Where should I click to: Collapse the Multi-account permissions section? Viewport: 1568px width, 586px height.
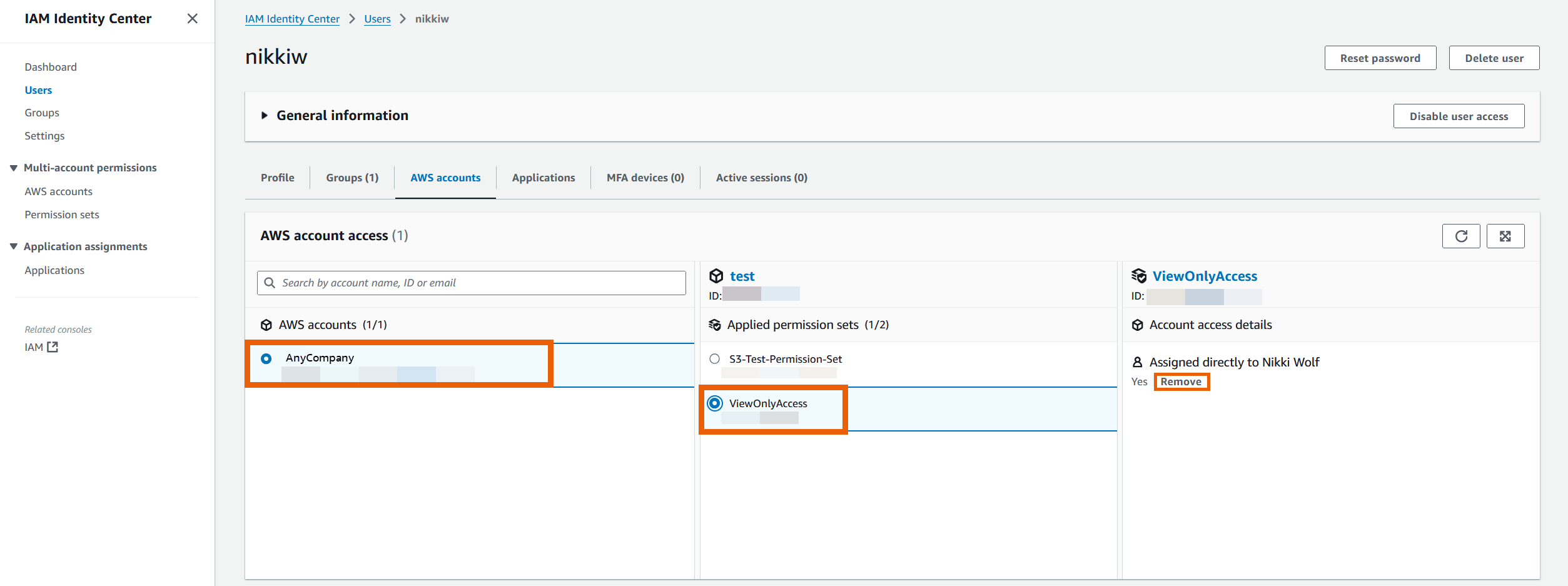pyautogui.click(x=13, y=167)
